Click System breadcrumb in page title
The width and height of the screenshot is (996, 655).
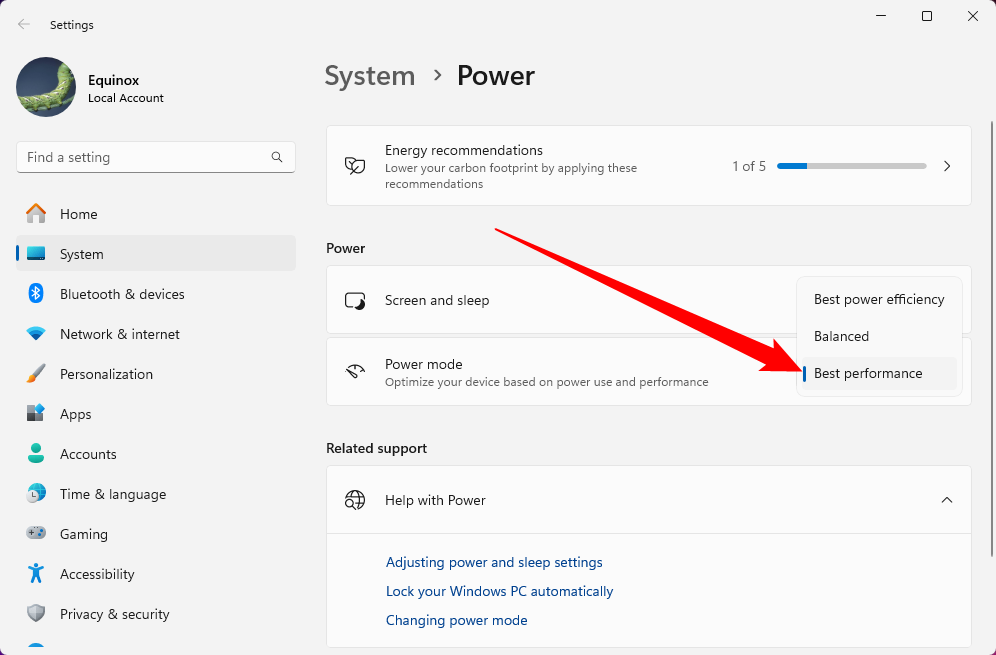click(369, 76)
